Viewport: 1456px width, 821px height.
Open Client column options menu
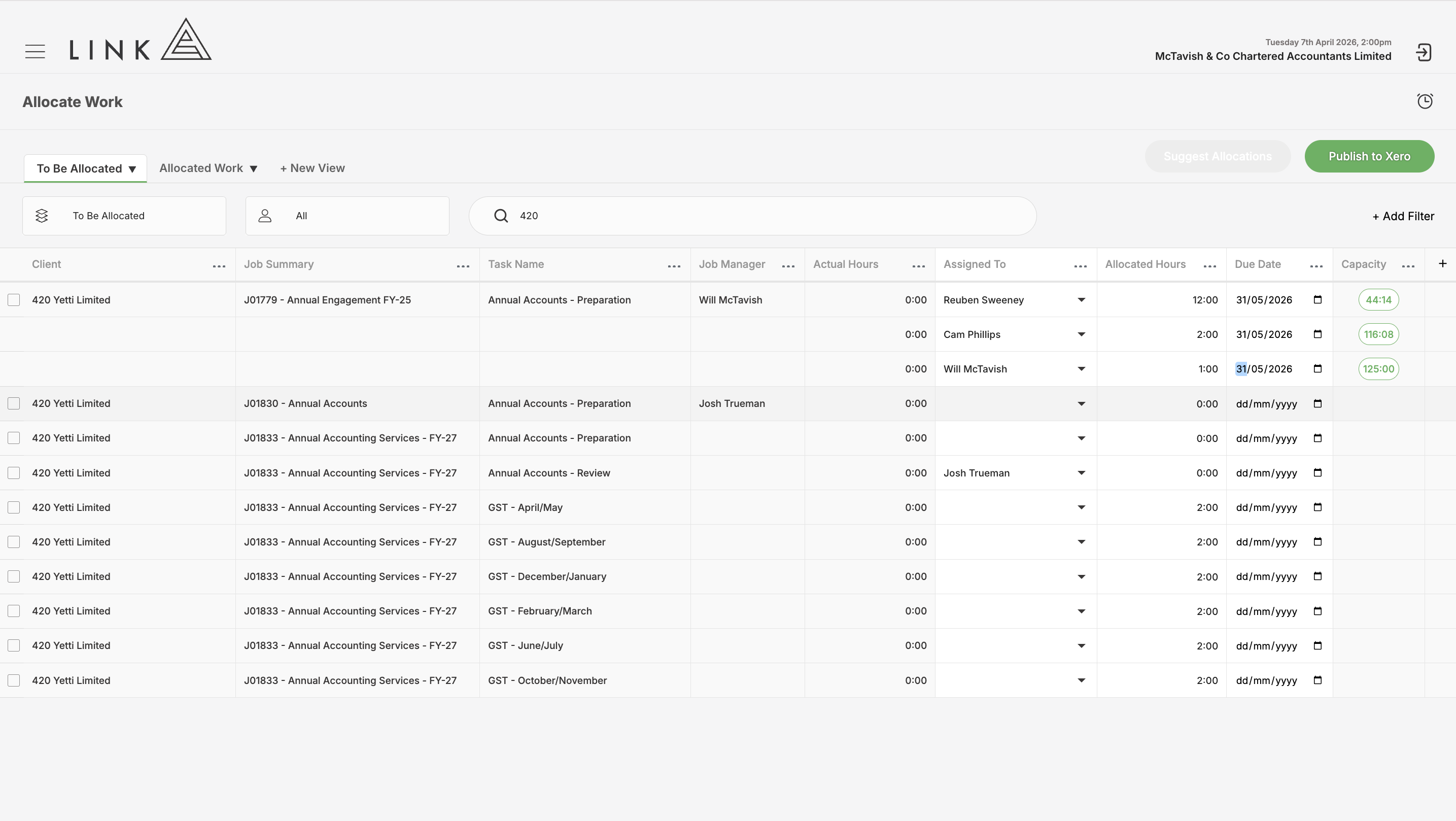219,266
